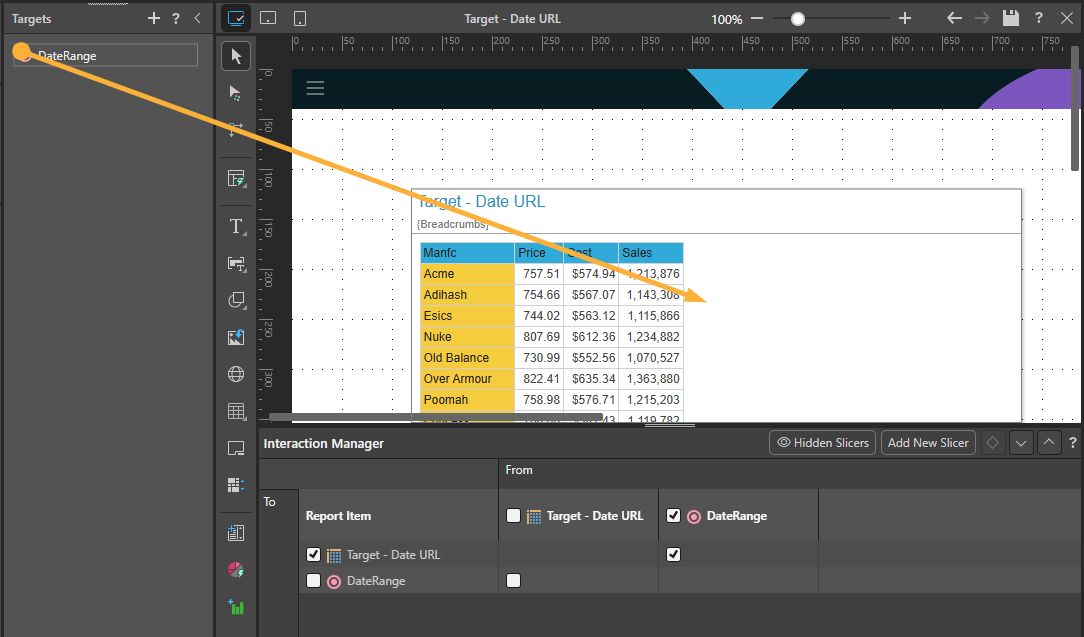
Task: Expand the Interaction Manager with up chevron
Action: (1047, 443)
